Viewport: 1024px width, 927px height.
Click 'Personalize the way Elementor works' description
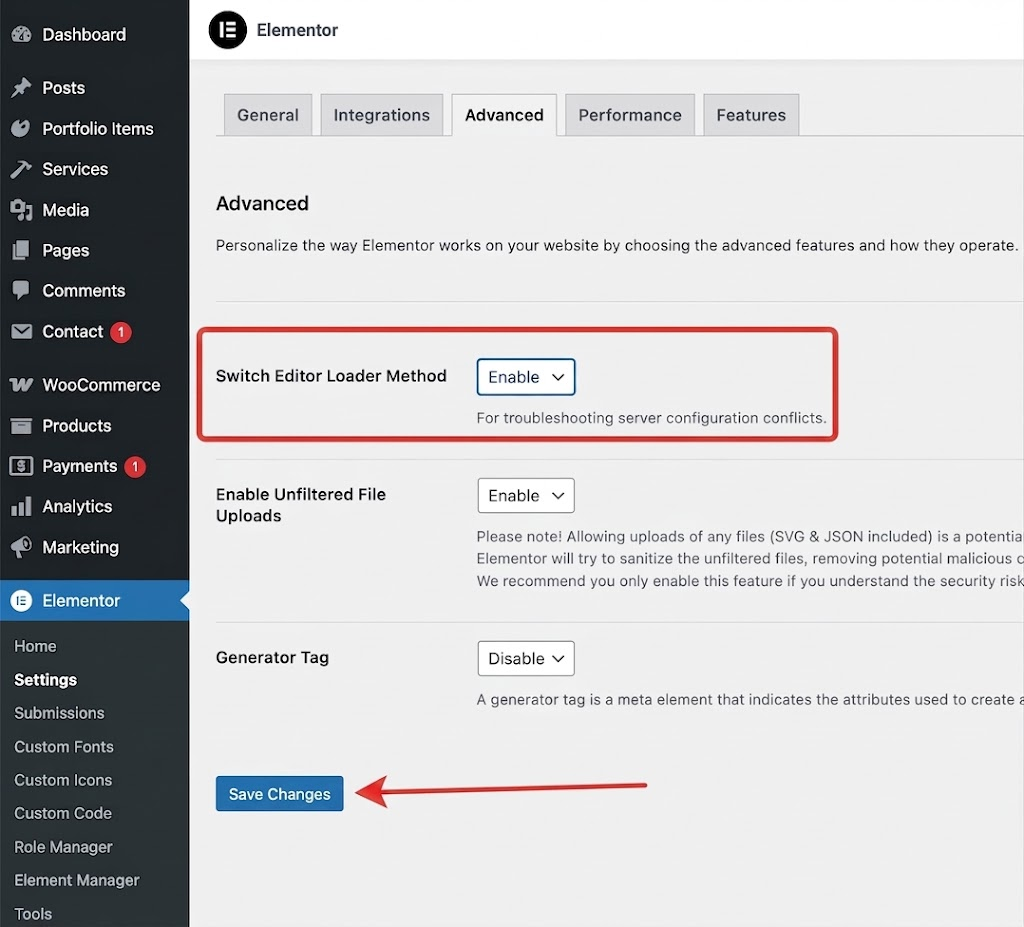[616, 246]
